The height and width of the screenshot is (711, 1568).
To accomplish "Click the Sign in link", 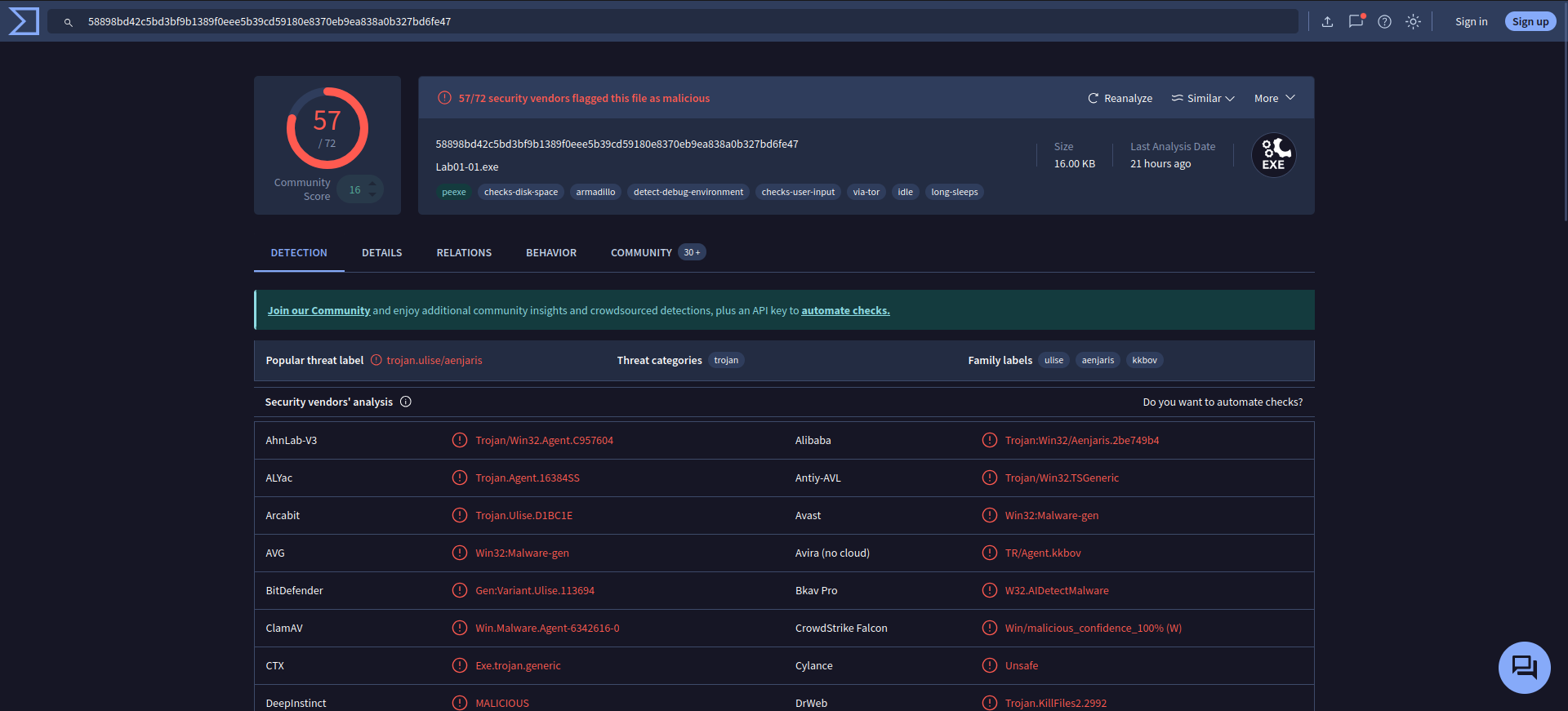I will pos(1472,22).
